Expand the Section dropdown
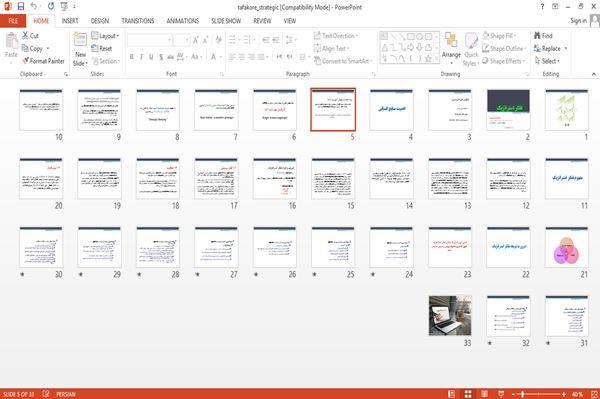This screenshot has height=399, width=600. 106,61
